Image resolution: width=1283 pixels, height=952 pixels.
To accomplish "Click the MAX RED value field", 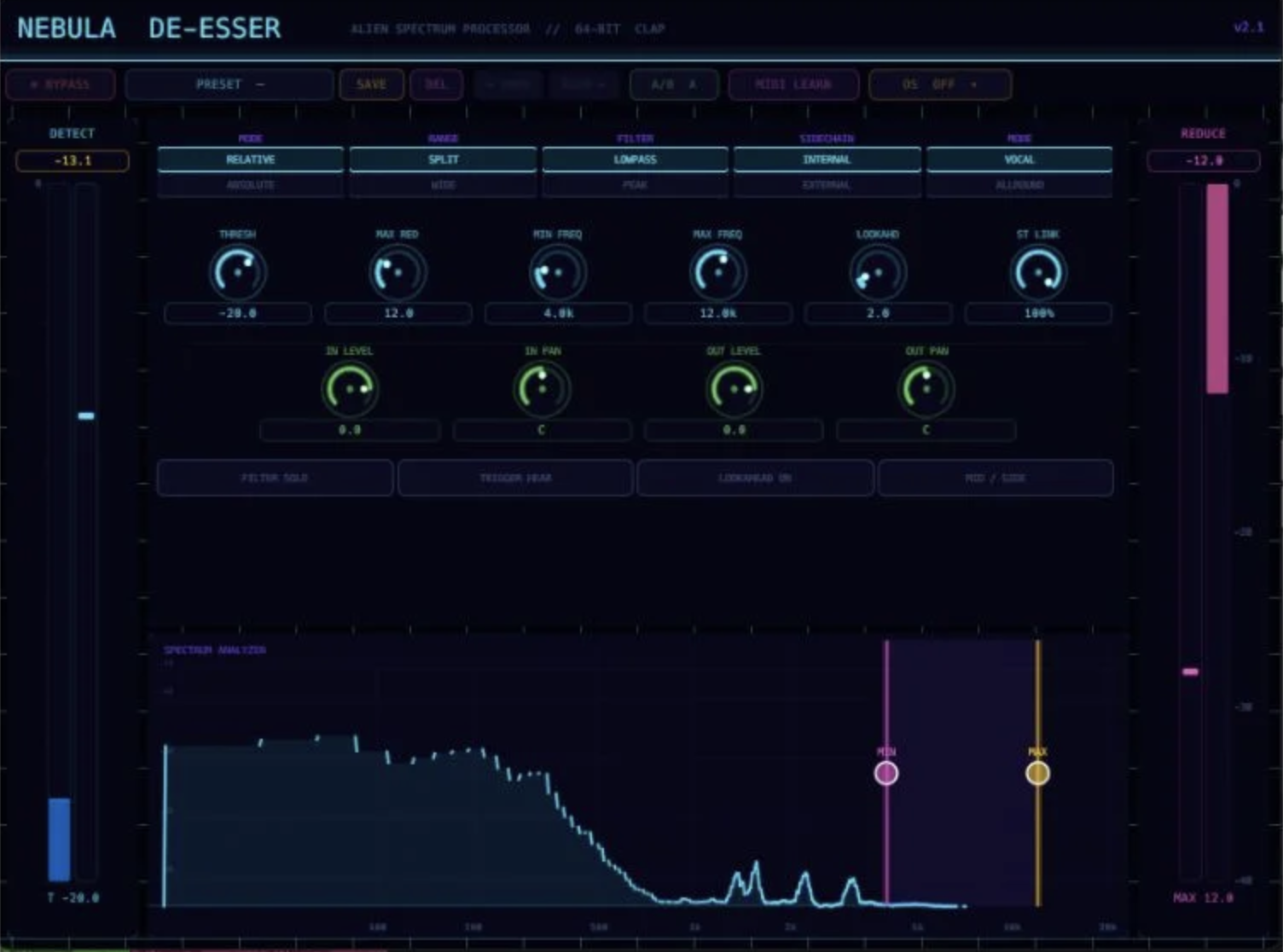I will [398, 313].
